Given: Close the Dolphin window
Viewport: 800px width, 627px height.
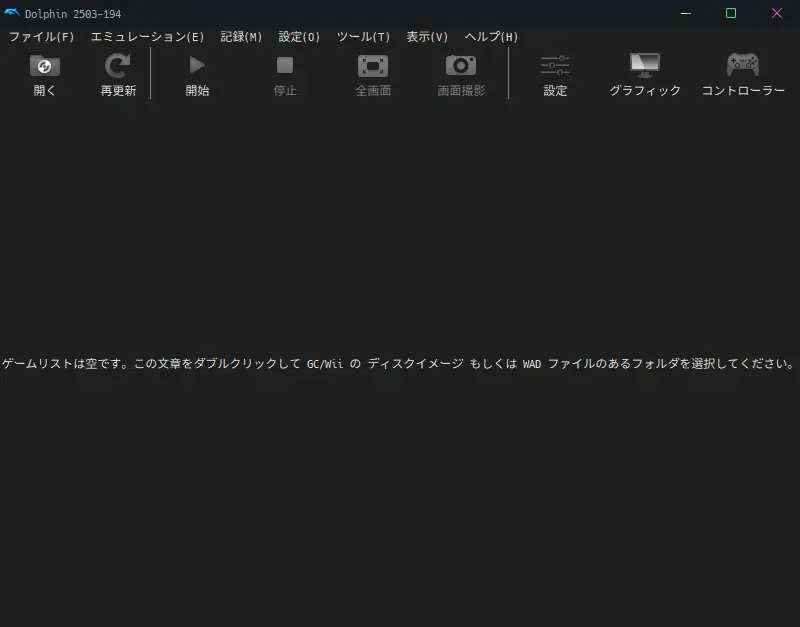Looking at the screenshot, I should [777, 13].
